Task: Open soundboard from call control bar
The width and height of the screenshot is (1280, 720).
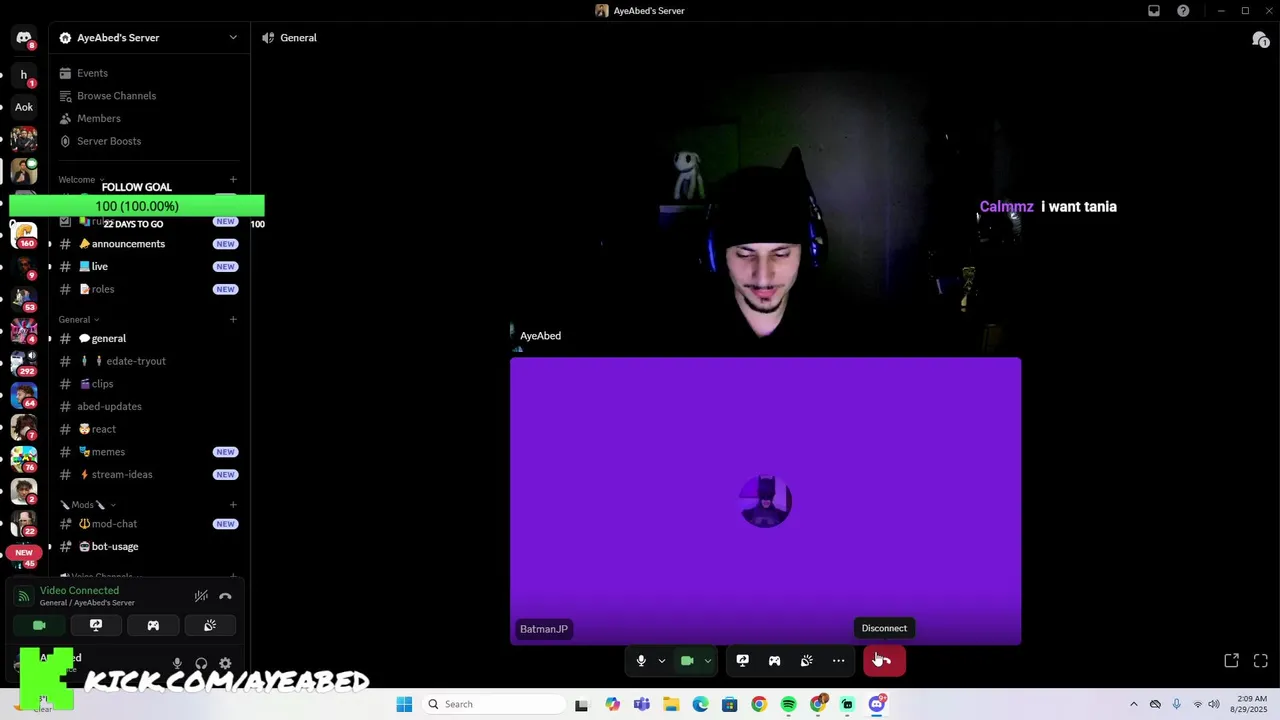Action: click(807, 661)
